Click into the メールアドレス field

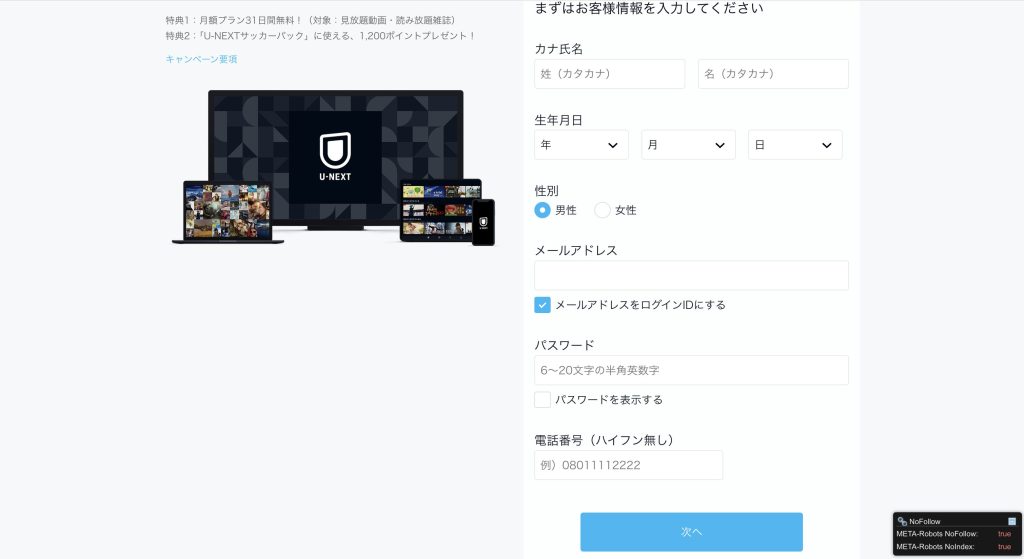coord(691,276)
